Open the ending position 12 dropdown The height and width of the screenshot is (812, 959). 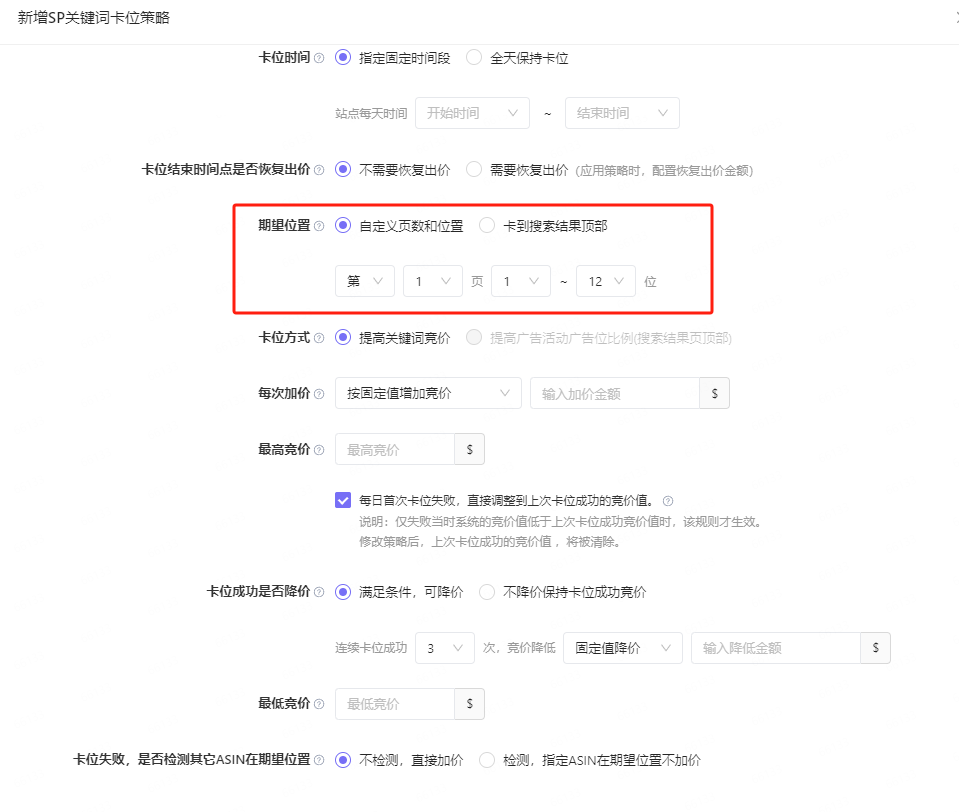tap(606, 281)
